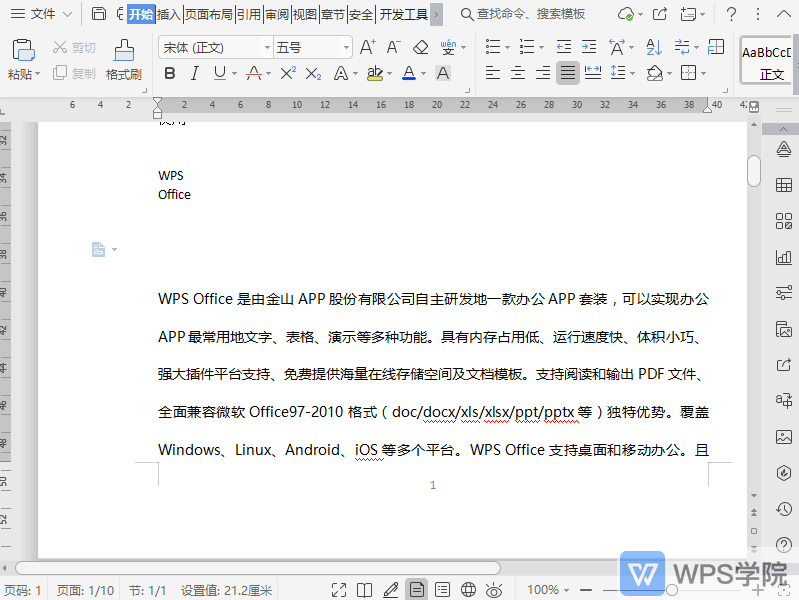Apply italic formatting
Image resolution: width=799 pixels, height=600 pixels.
point(194,73)
